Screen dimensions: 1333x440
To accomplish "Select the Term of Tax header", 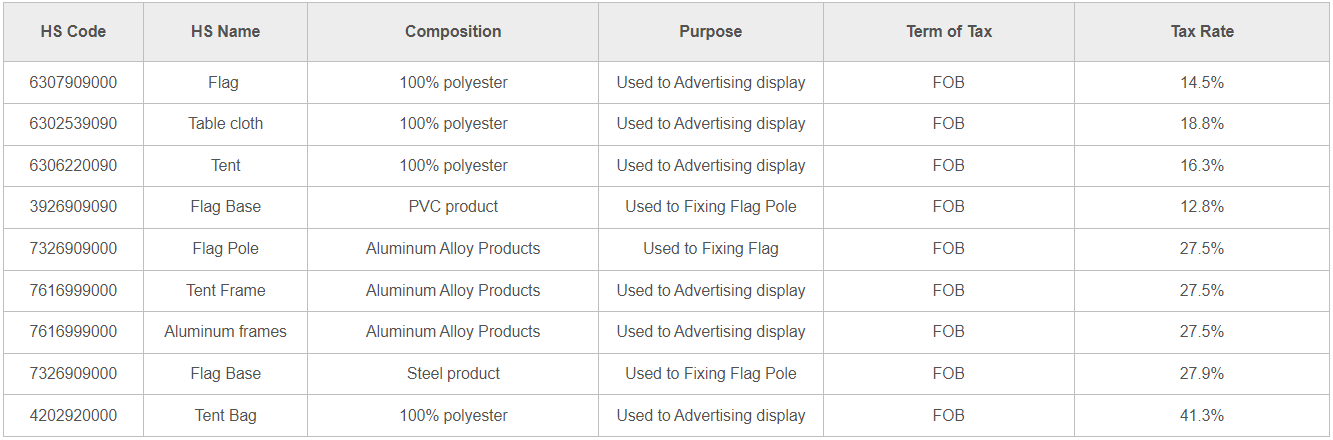I will point(949,32).
